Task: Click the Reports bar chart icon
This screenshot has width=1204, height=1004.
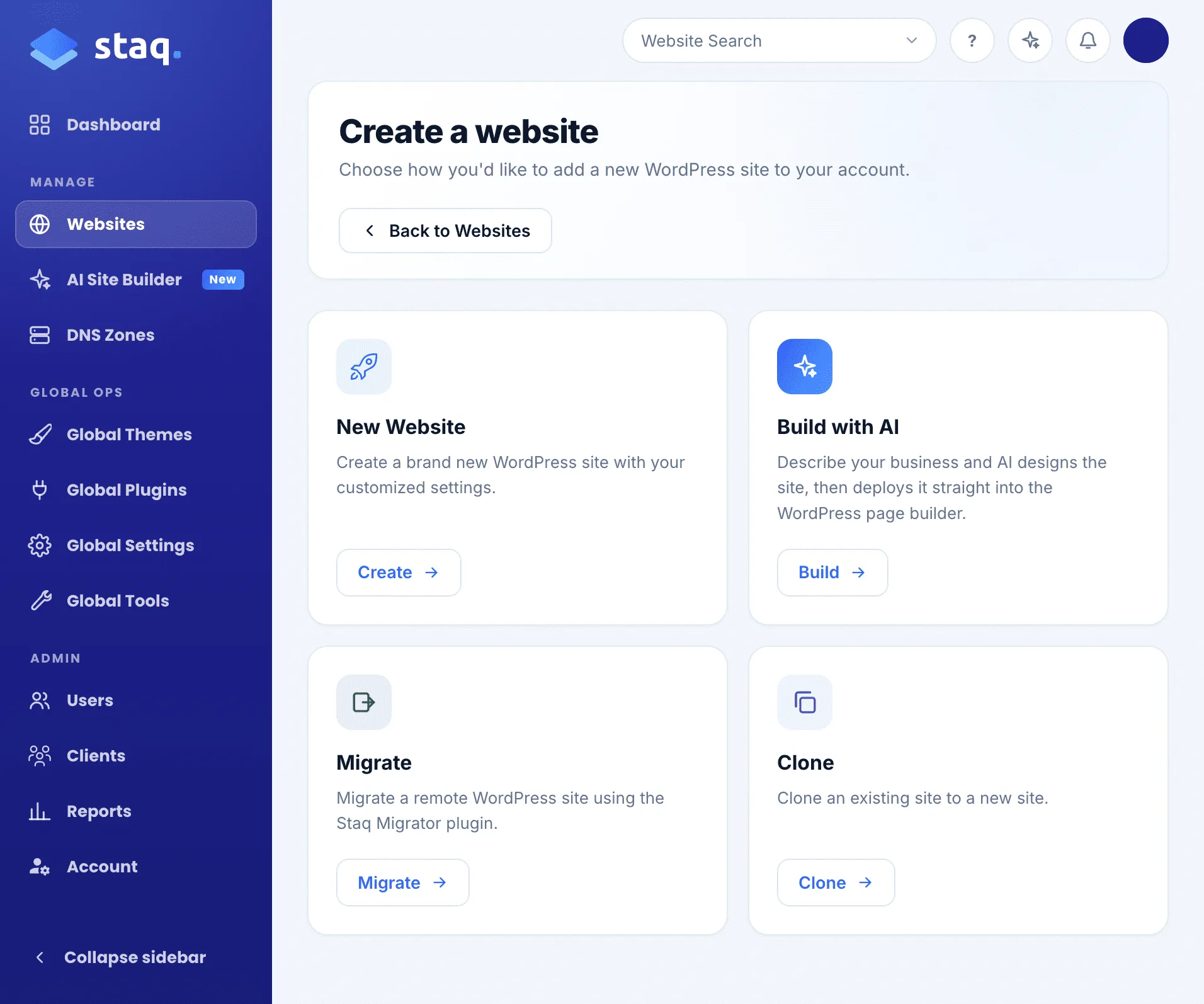Action: point(40,811)
